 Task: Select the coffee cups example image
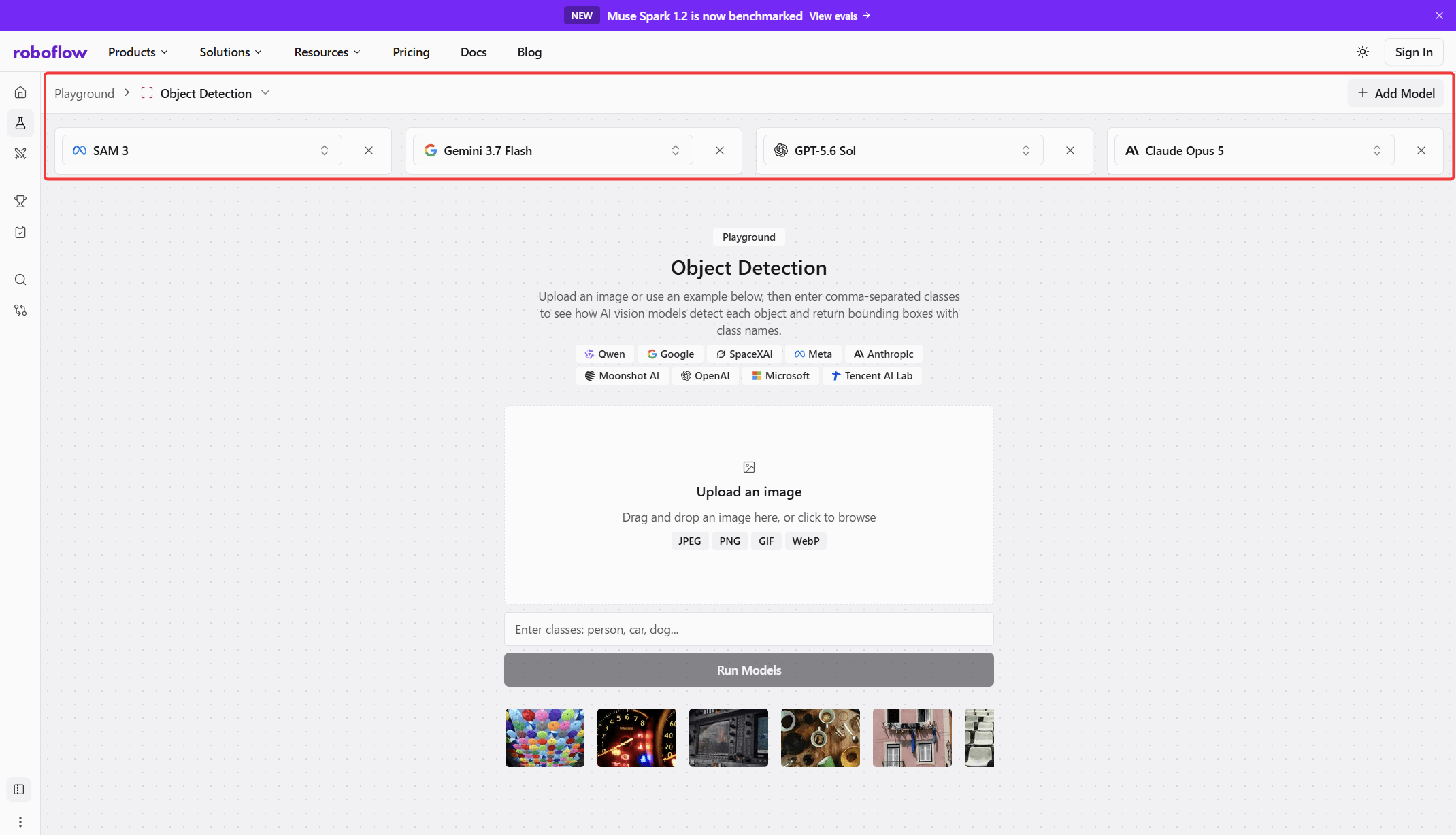[x=821, y=738]
